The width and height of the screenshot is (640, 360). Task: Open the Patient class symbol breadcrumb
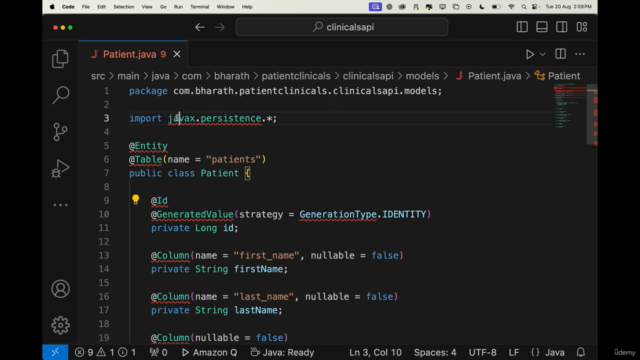pos(558,76)
